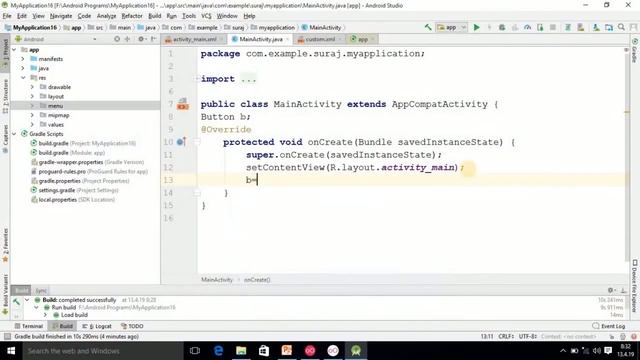Click the hammer icon in the Build panel
640x360 pixels.
pyautogui.click(x=16, y=302)
